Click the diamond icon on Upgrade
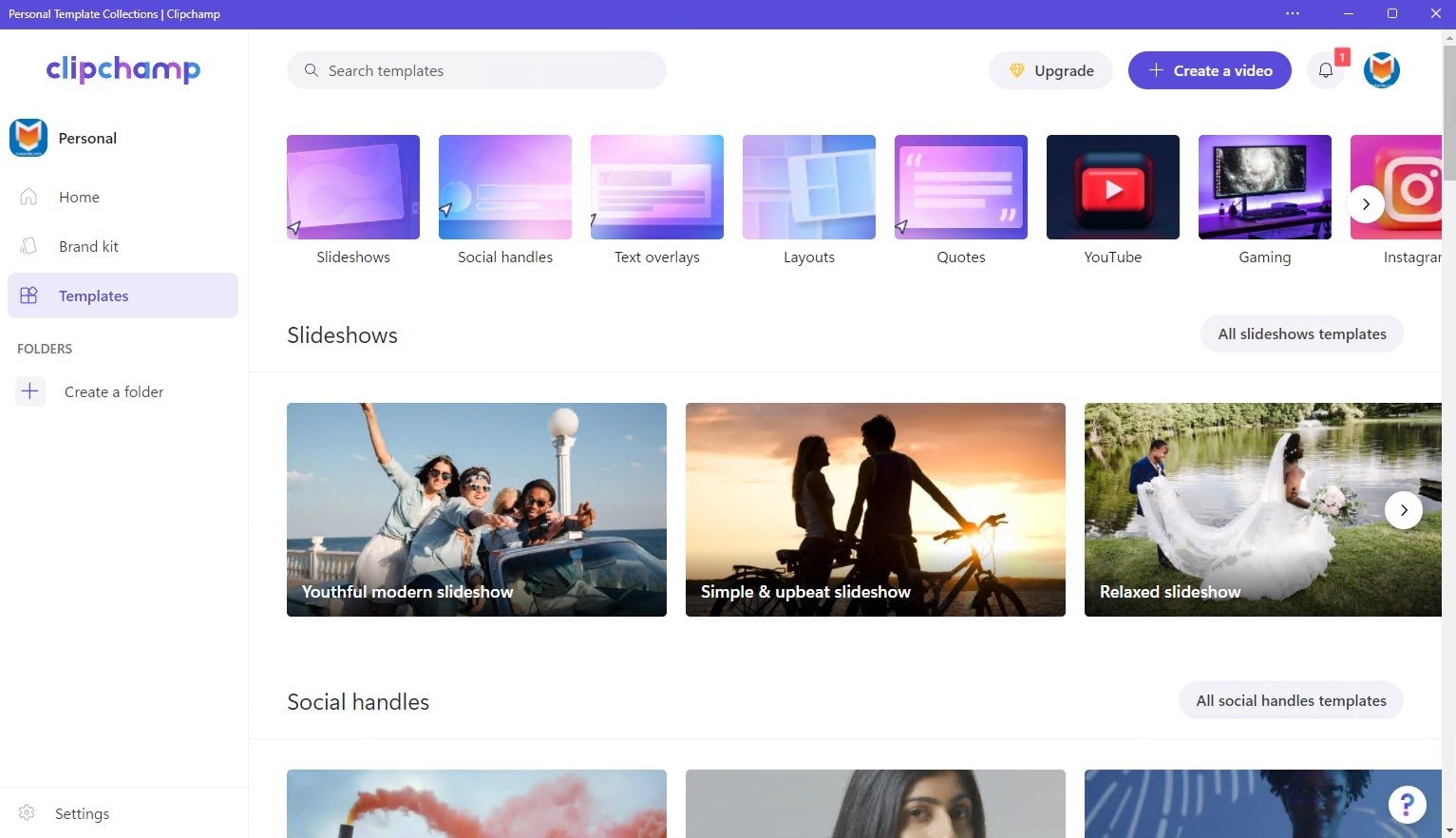1456x838 pixels. click(1016, 70)
